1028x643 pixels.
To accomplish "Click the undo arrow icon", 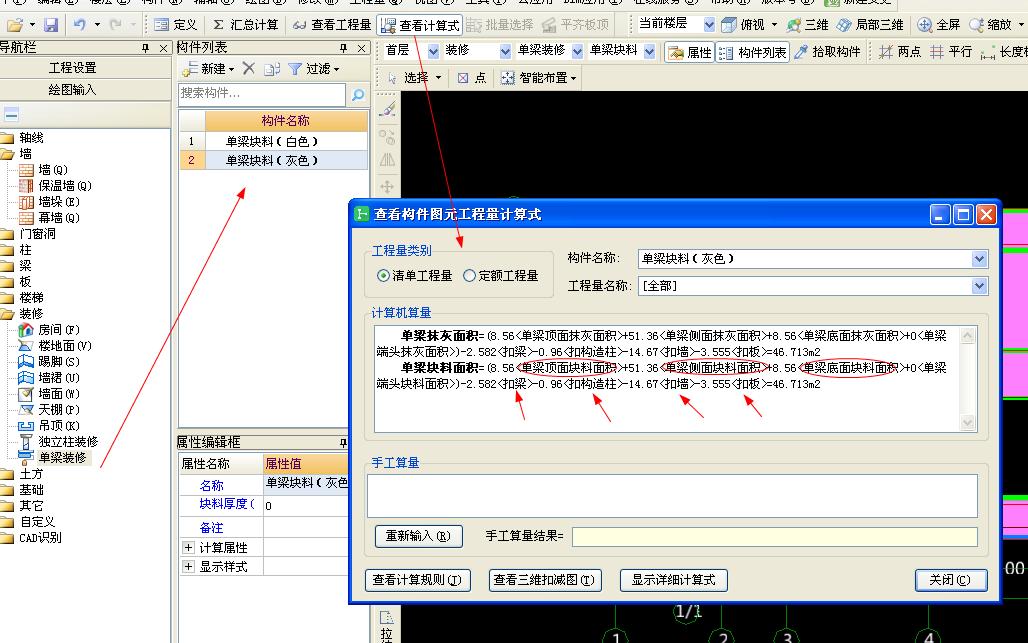I will 79,25.
